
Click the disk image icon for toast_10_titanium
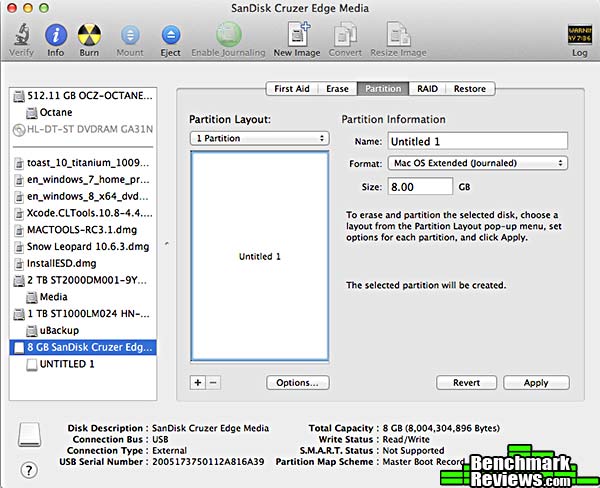19,163
